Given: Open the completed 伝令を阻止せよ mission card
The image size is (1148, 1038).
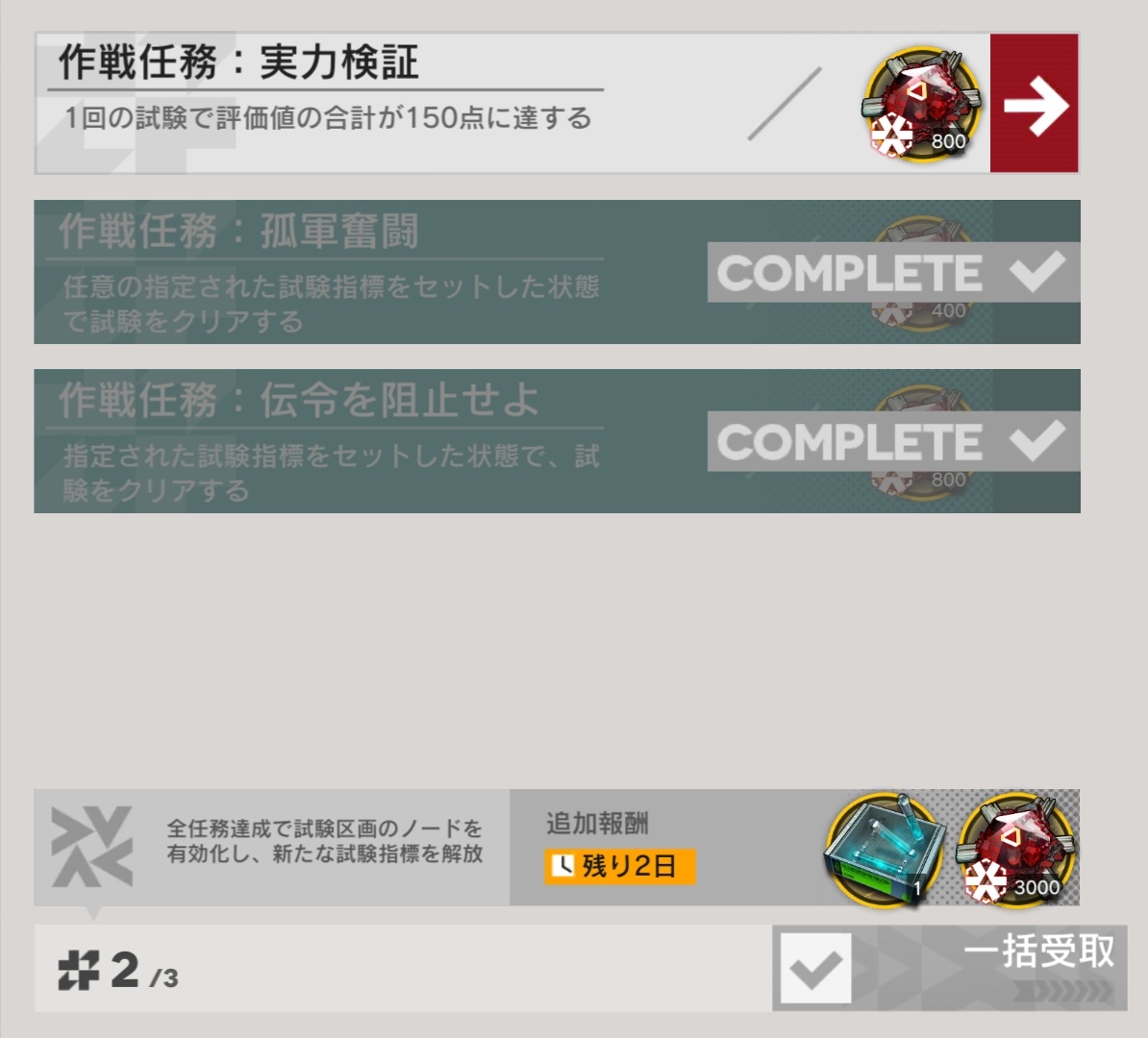Looking at the screenshot, I should tap(557, 441).
